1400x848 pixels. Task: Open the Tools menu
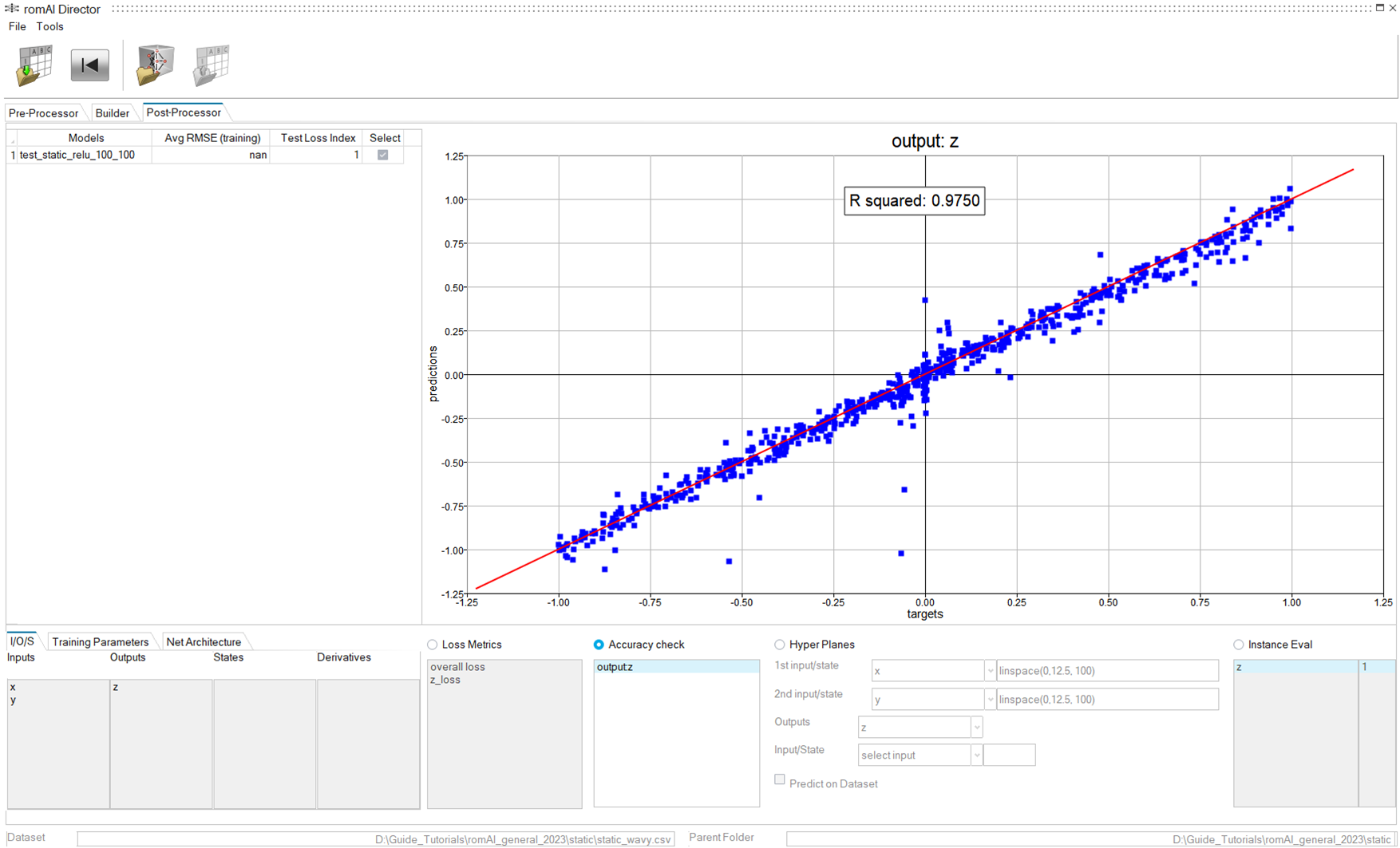point(49,26)
